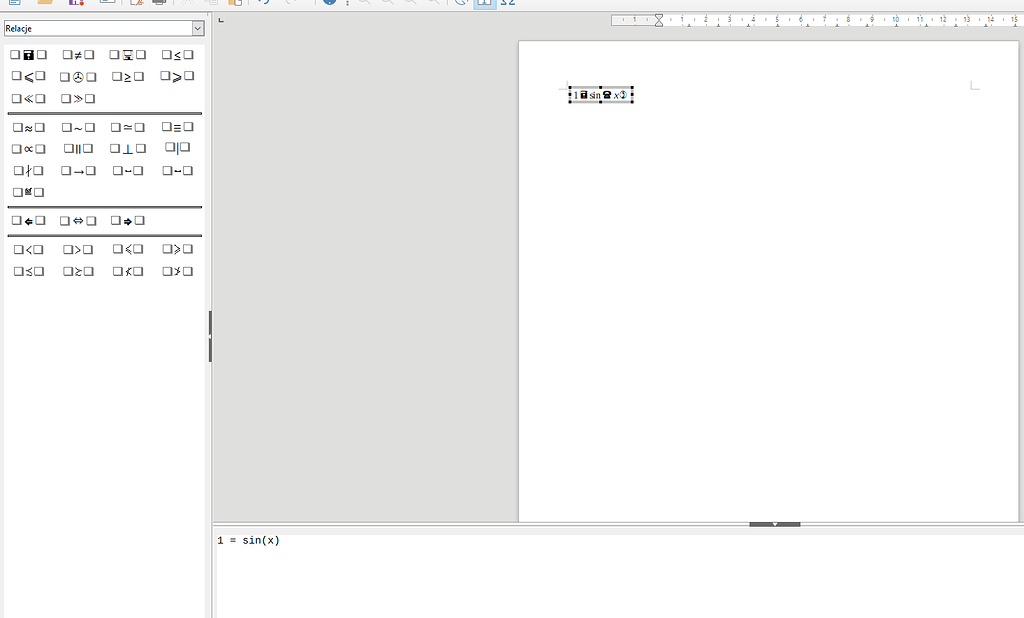Insert the double left arrow (⇐)
The image size is (1024, 618).
tap(28, 221)
